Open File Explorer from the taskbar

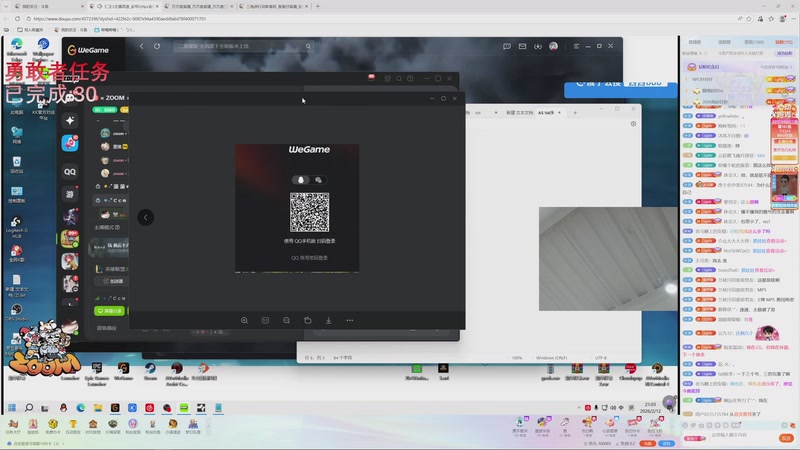tap(98, 408)
